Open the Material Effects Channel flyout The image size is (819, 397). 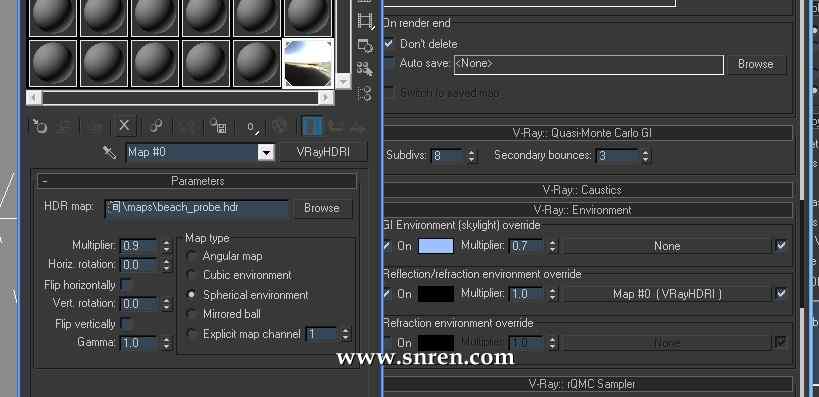(x=253, y=126)
